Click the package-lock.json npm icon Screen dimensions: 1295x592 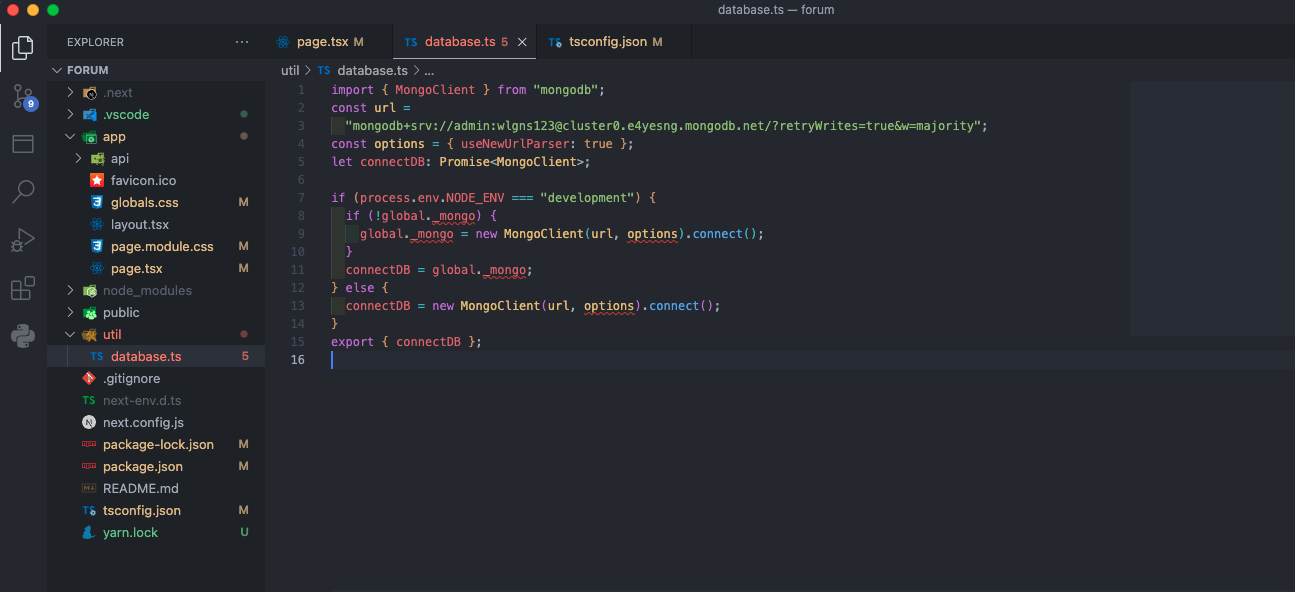89,444
